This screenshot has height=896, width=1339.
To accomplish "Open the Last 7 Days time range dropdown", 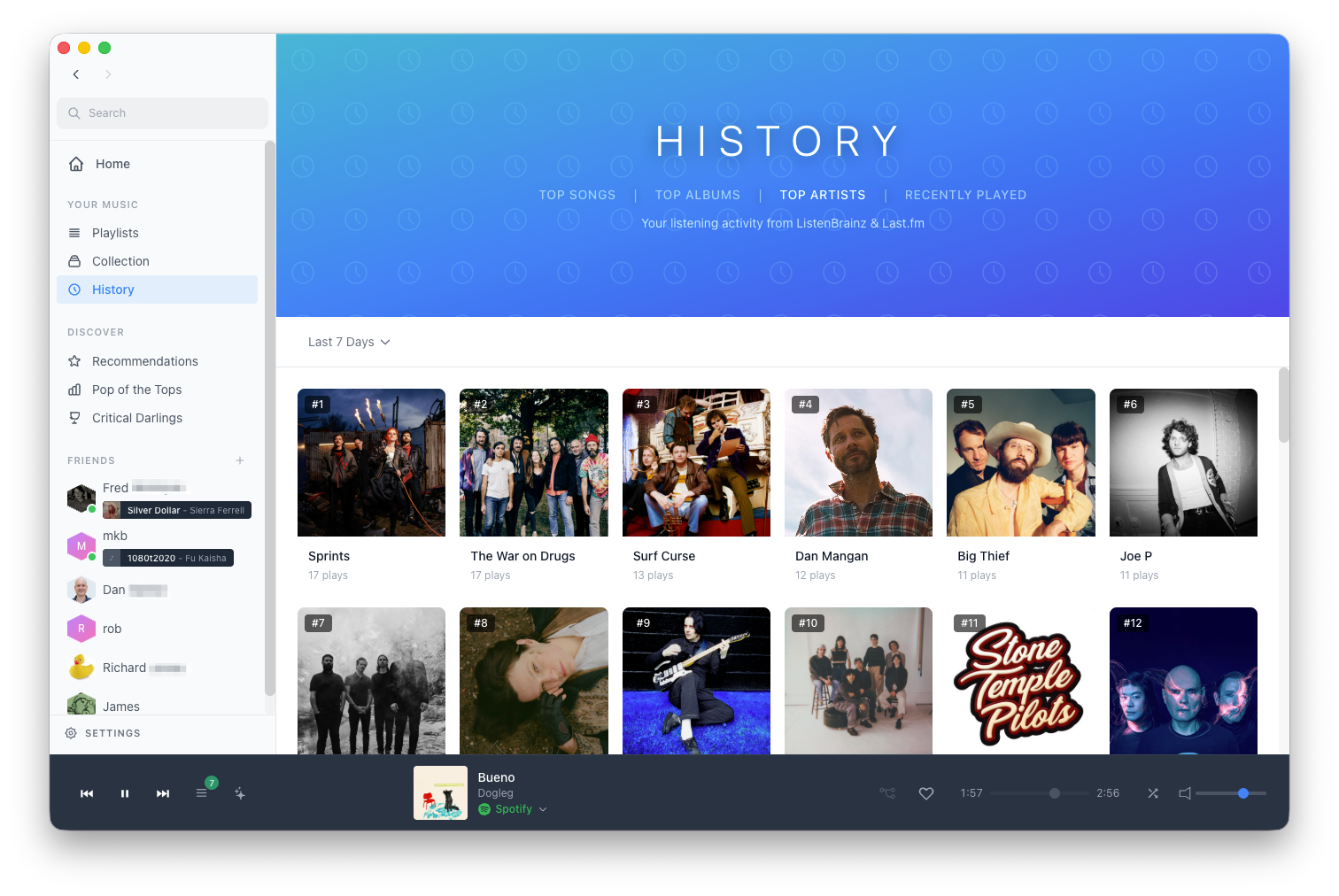I will tap(348, 342).
